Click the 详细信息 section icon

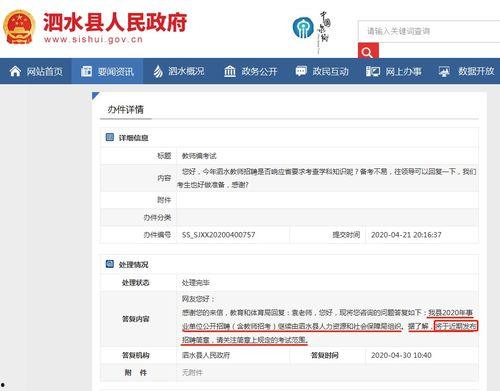tap(110, 137)
